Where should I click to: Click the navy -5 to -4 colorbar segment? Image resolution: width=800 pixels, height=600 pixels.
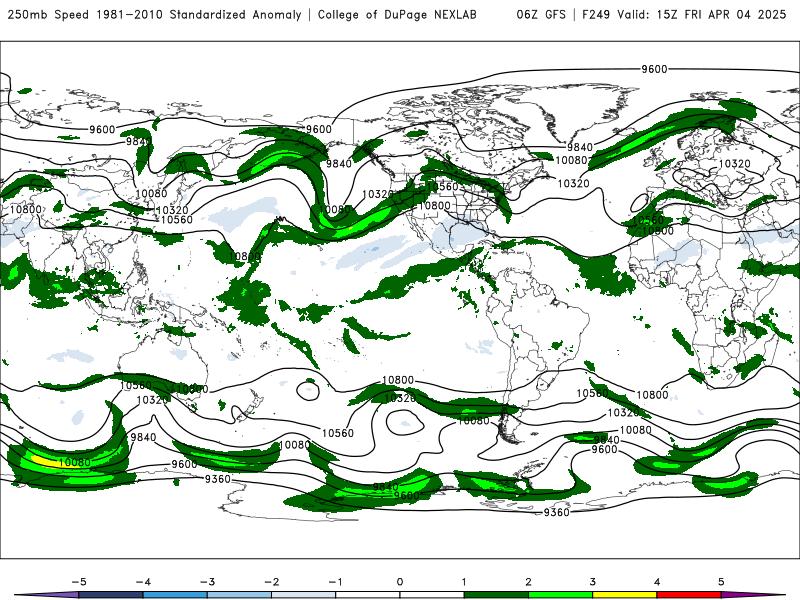[x=111, y=595]
